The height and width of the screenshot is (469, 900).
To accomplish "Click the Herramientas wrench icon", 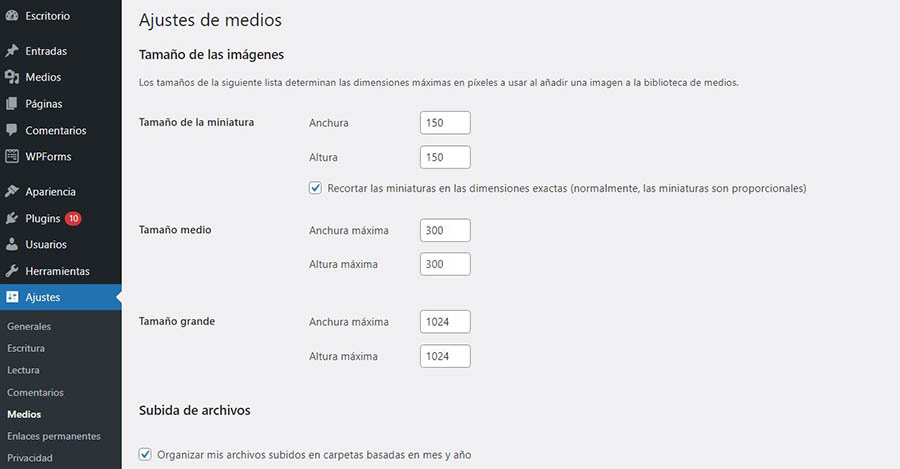I will pyautogui.click(x=12, y=271).
